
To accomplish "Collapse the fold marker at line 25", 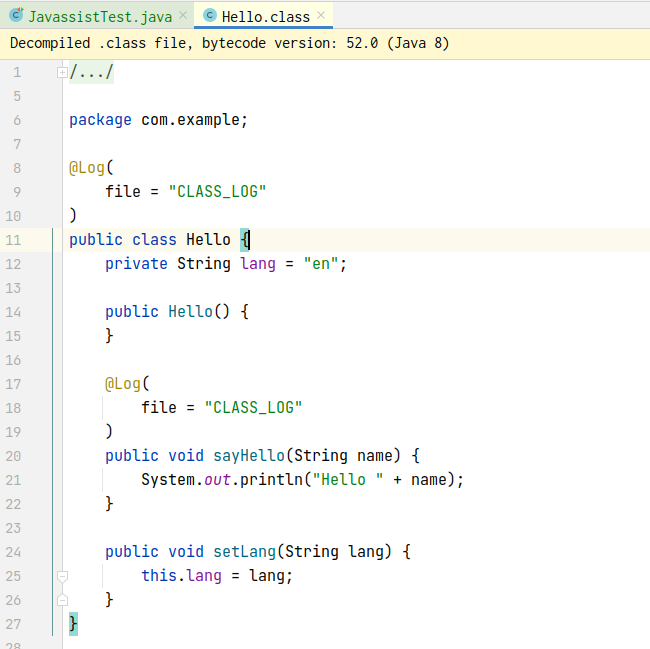I will point(62,576).
